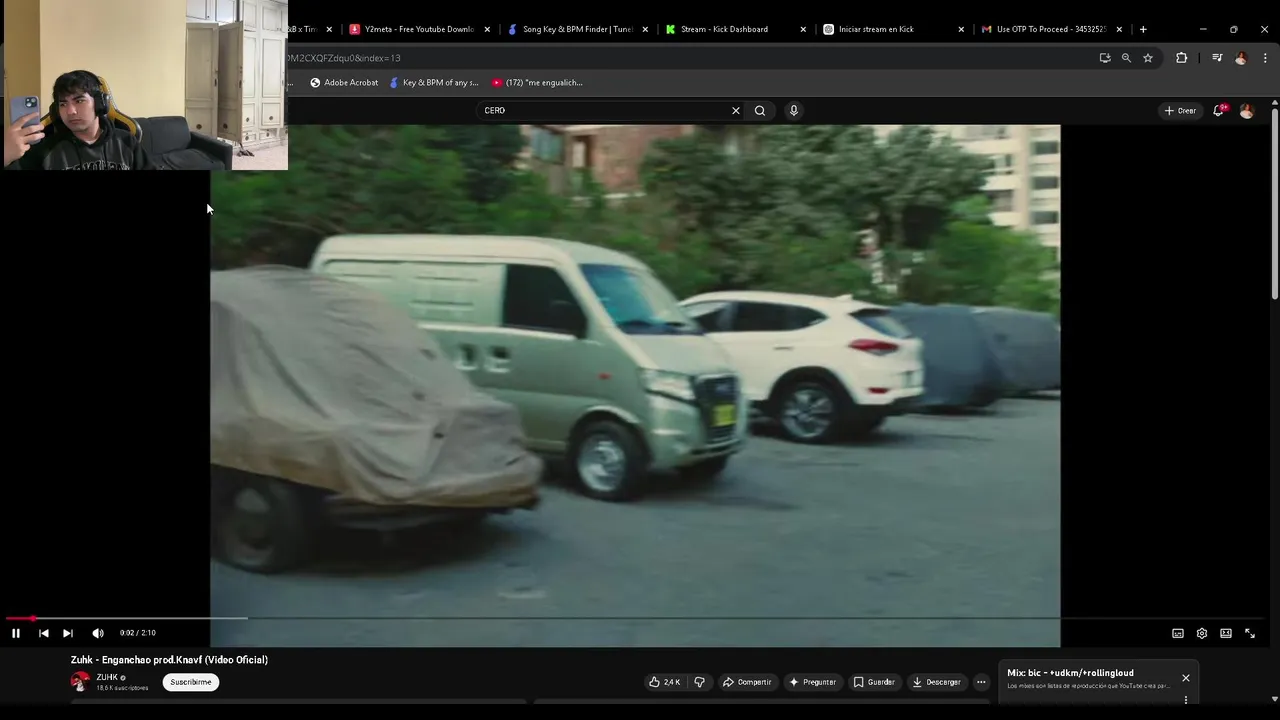This screenshot has height=720, width=1280.
Task: Open the Crear create menu
Action: tap(1180, 110)
